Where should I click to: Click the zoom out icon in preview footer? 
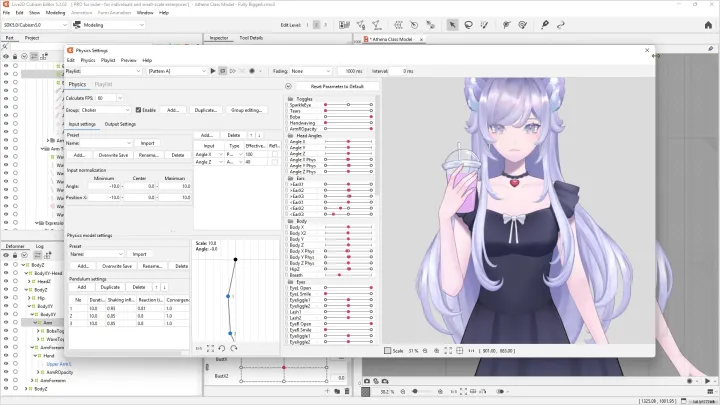[425, 351]
